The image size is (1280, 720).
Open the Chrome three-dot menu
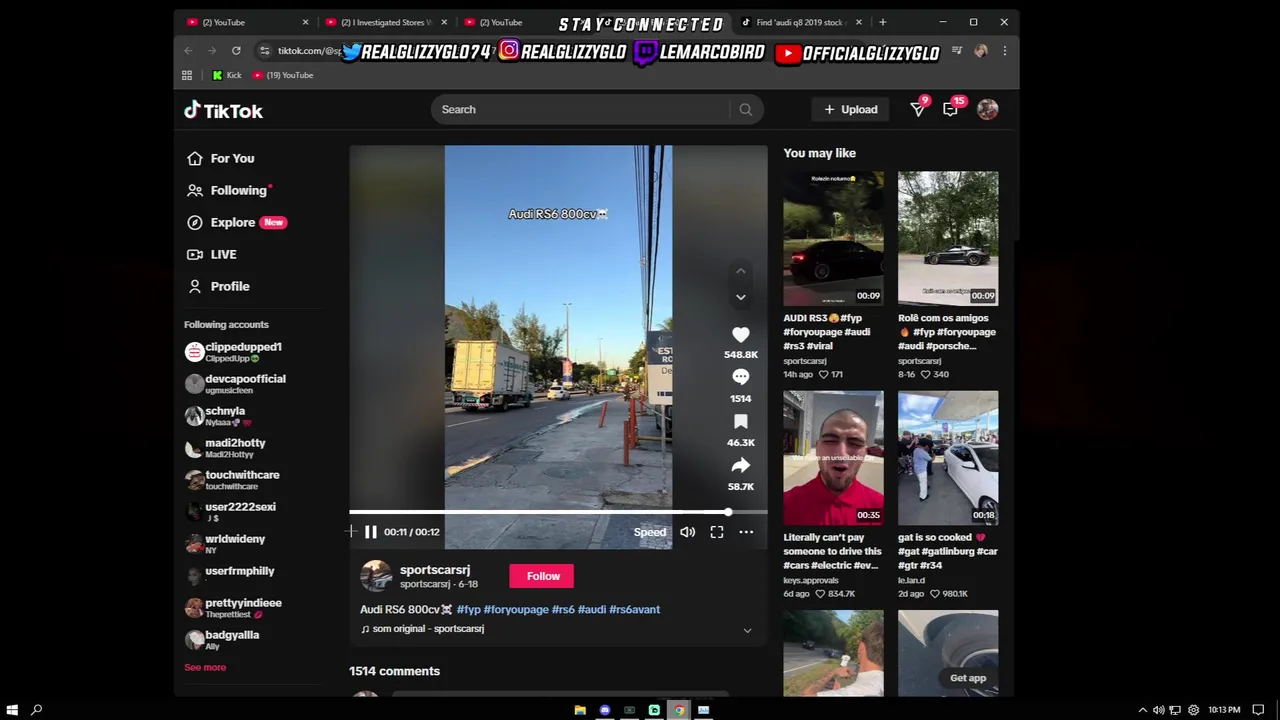(x=1004, y=51)
